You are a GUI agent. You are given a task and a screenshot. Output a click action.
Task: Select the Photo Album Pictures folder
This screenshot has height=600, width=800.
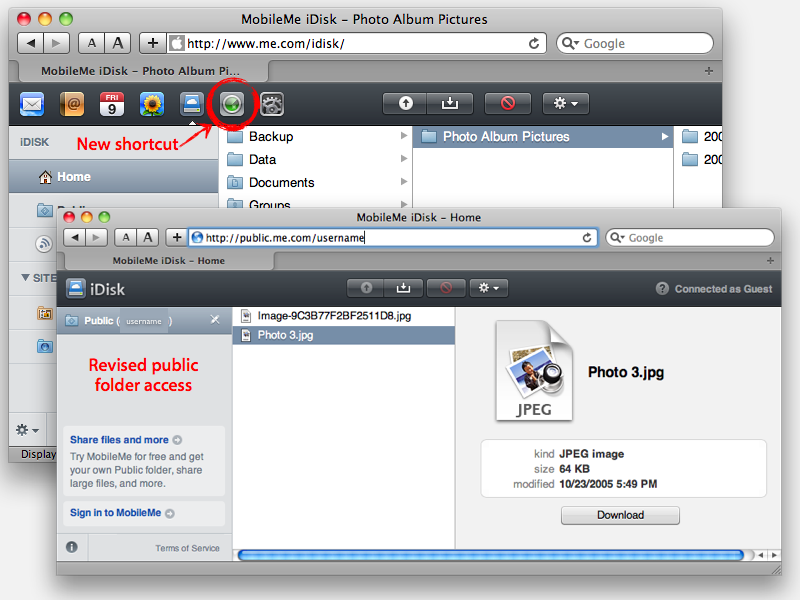tap(543, 137)
